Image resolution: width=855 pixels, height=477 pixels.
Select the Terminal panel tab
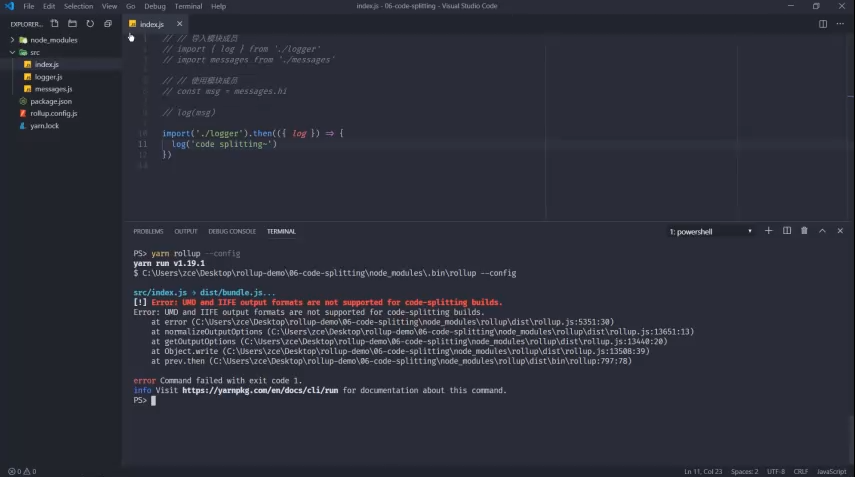281,231
